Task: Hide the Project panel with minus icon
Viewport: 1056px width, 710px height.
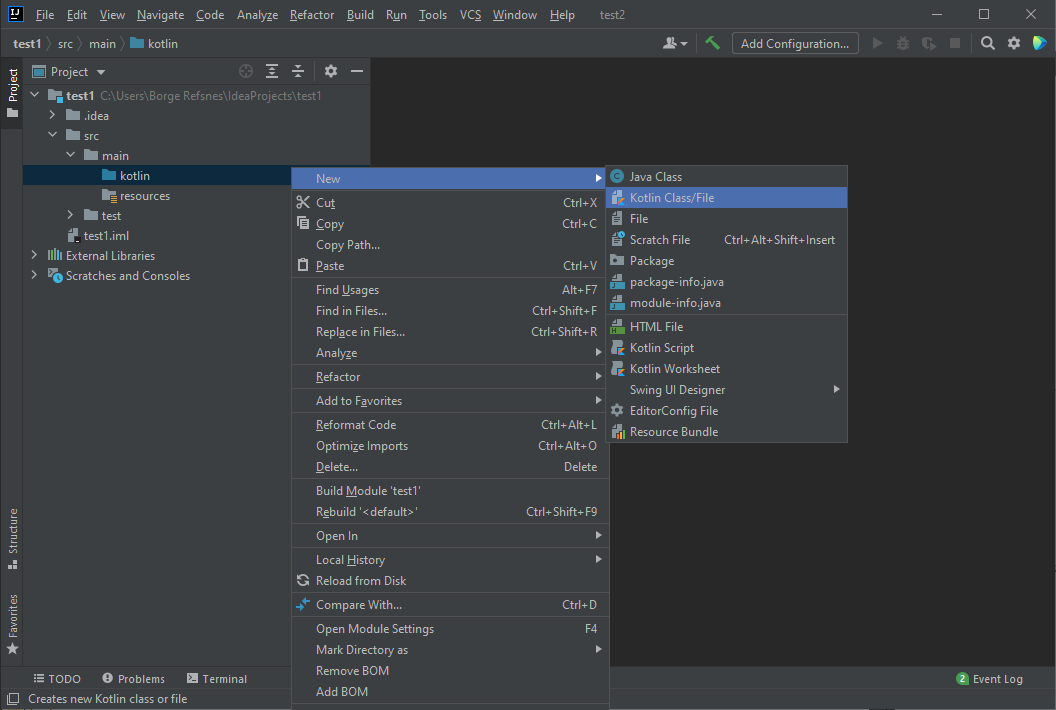Action: (357, 72)
